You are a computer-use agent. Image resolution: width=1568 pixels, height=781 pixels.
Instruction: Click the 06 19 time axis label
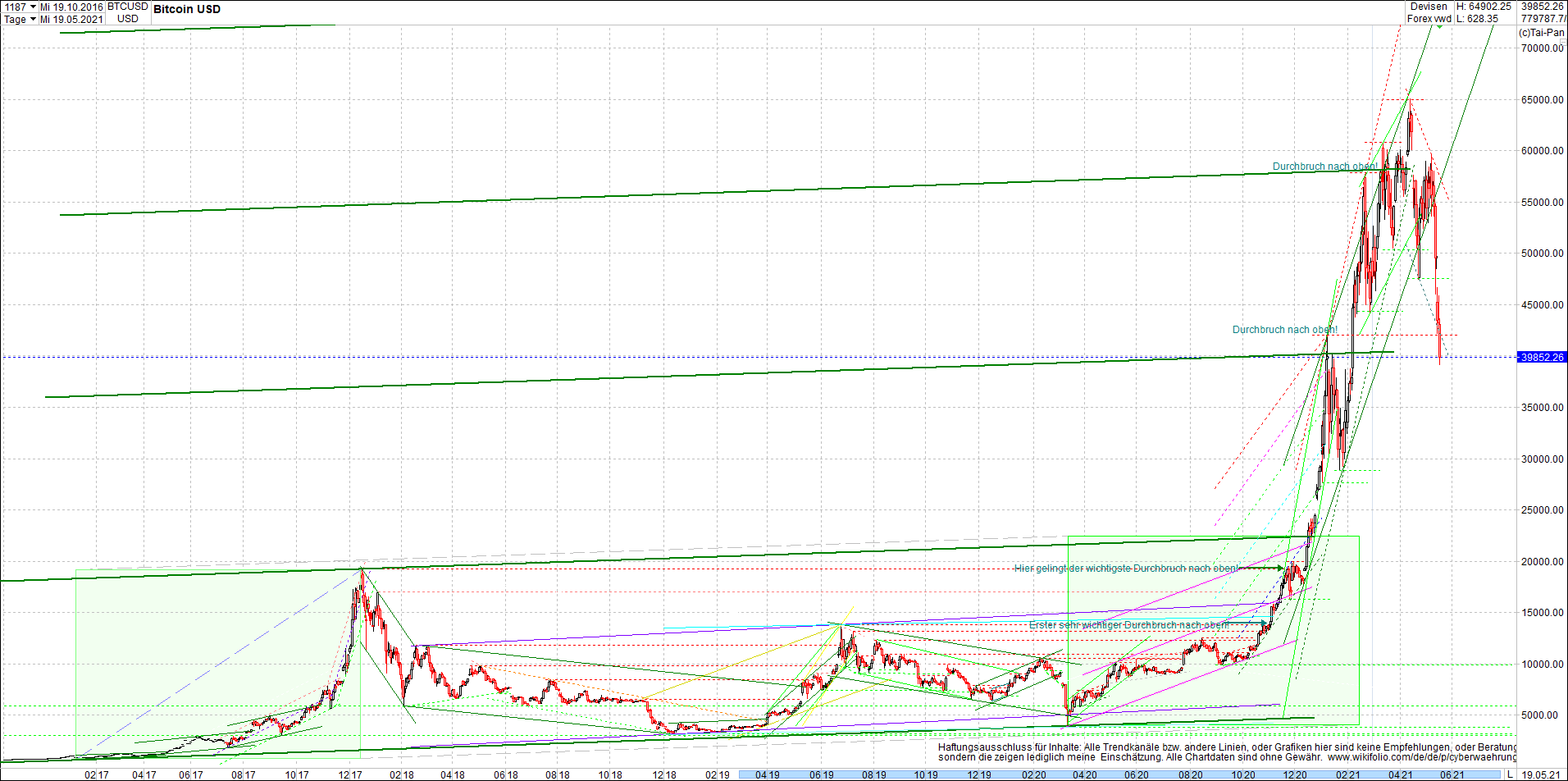pos(821,774)
